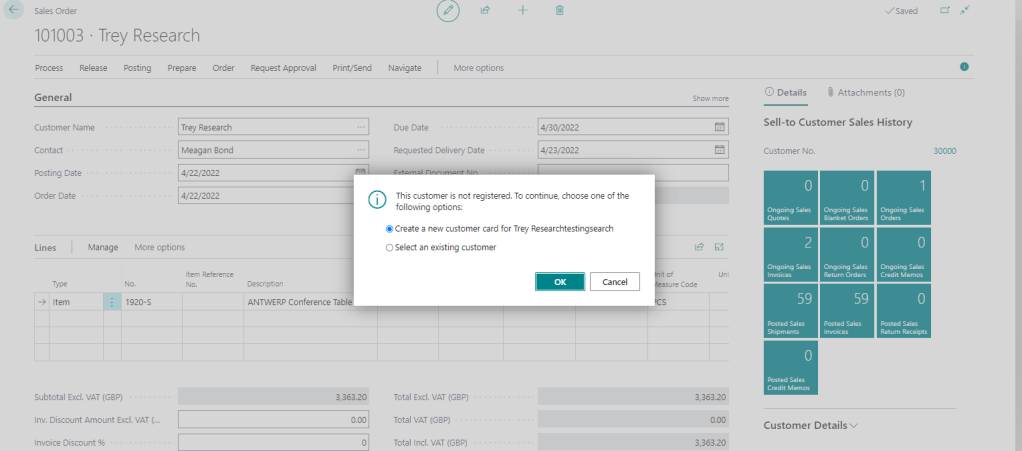
Task: Open page in new window icon
Action: click(x=945, y=10)
